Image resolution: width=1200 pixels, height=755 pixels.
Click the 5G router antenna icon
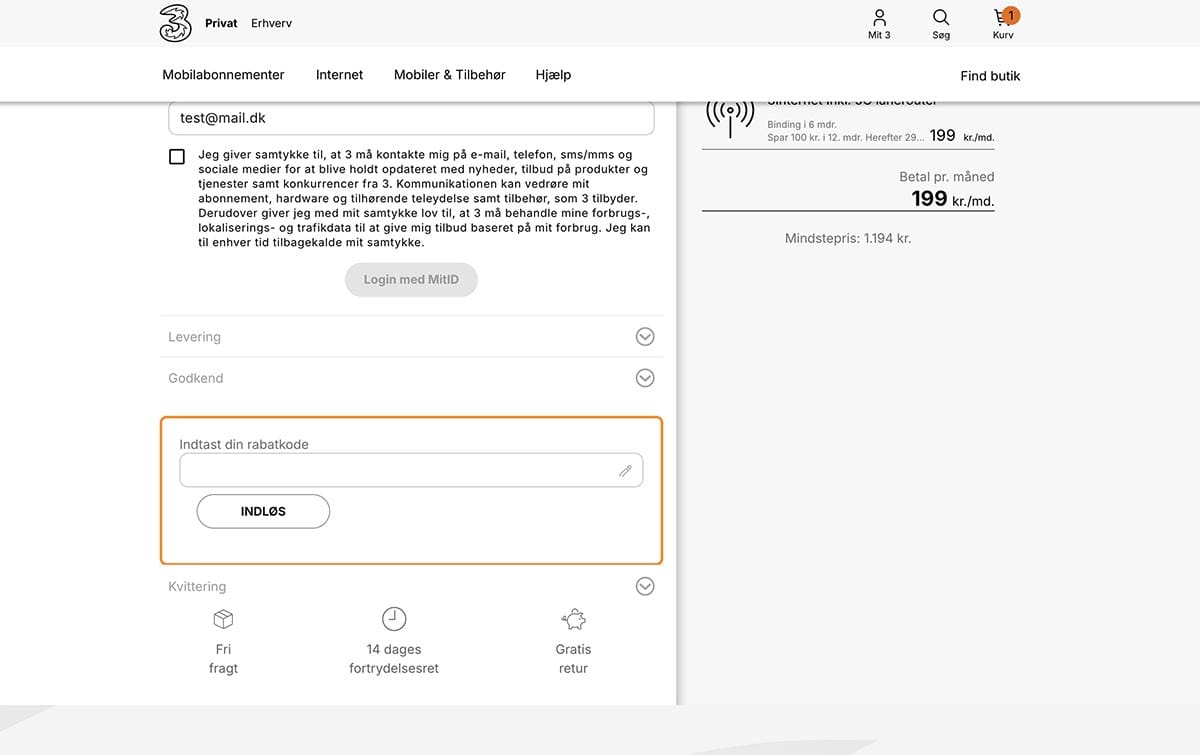coord(730,116)
